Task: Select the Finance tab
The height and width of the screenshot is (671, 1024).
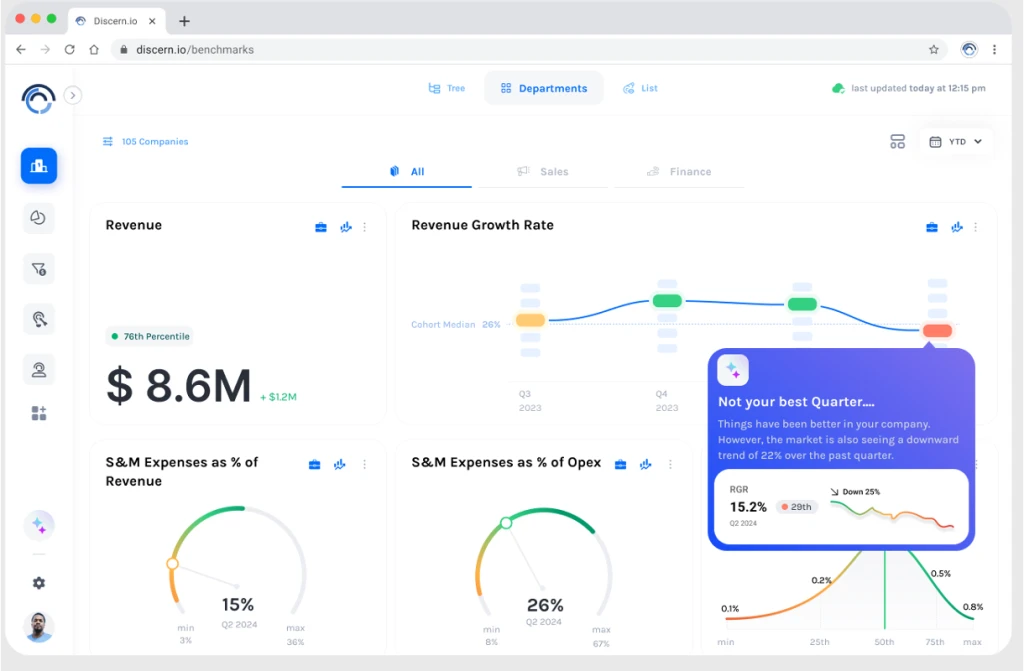Action: (679, 172)
